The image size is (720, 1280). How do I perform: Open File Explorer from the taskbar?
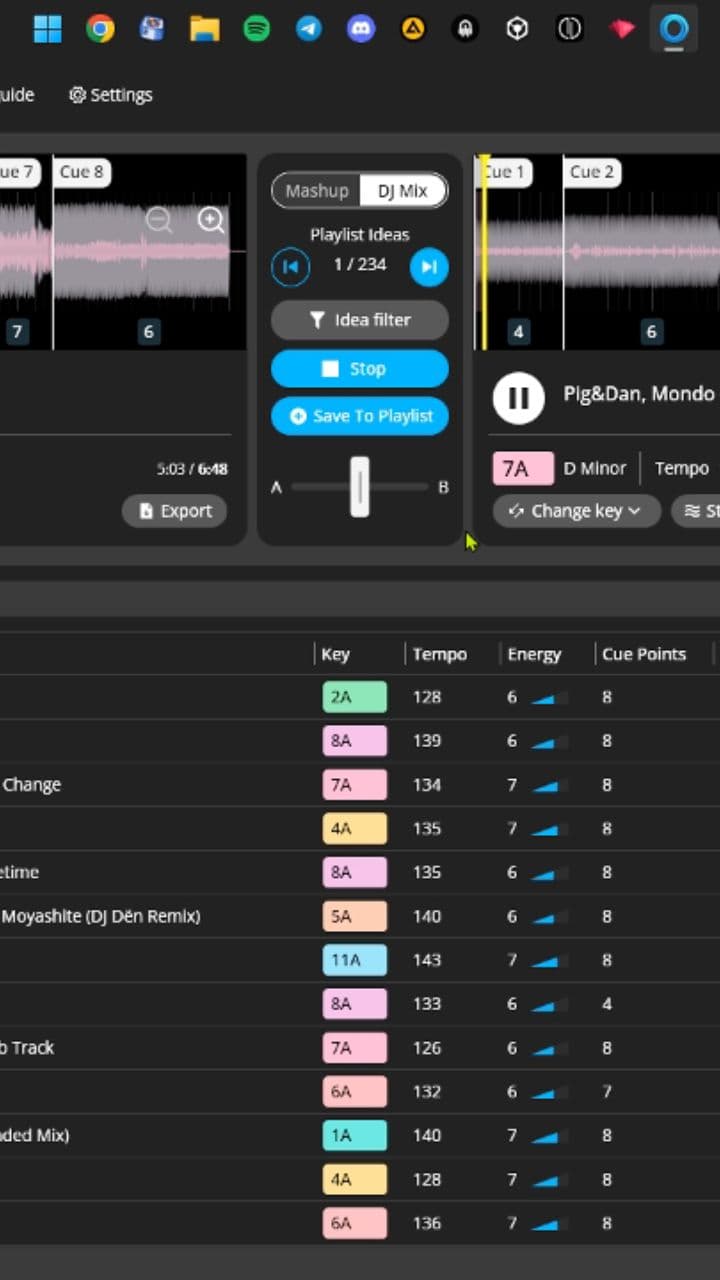[204, 29]
